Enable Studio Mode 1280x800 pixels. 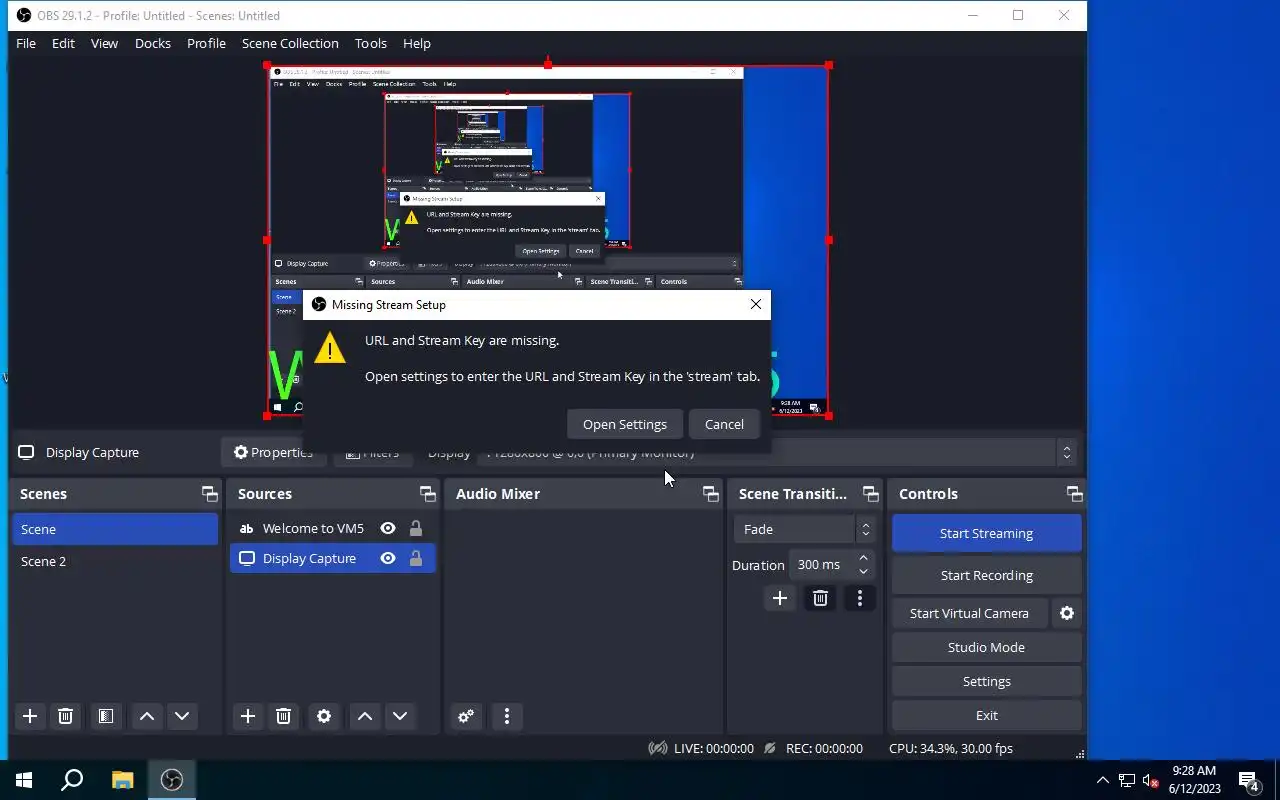click(986, 647)
